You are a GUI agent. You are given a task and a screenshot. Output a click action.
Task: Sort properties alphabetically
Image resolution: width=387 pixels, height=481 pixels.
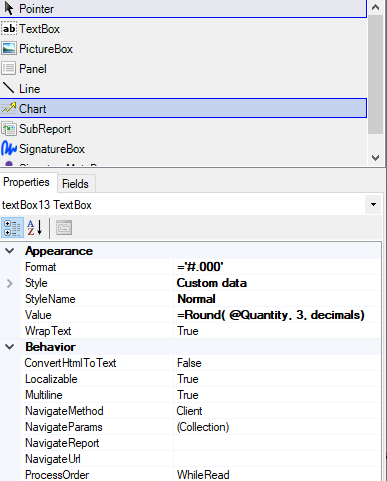click(35, 228)
